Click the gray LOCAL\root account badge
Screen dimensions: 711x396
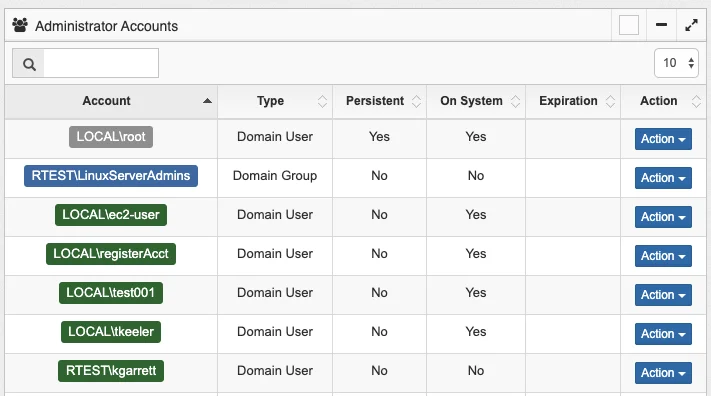(x=111, y=137)
